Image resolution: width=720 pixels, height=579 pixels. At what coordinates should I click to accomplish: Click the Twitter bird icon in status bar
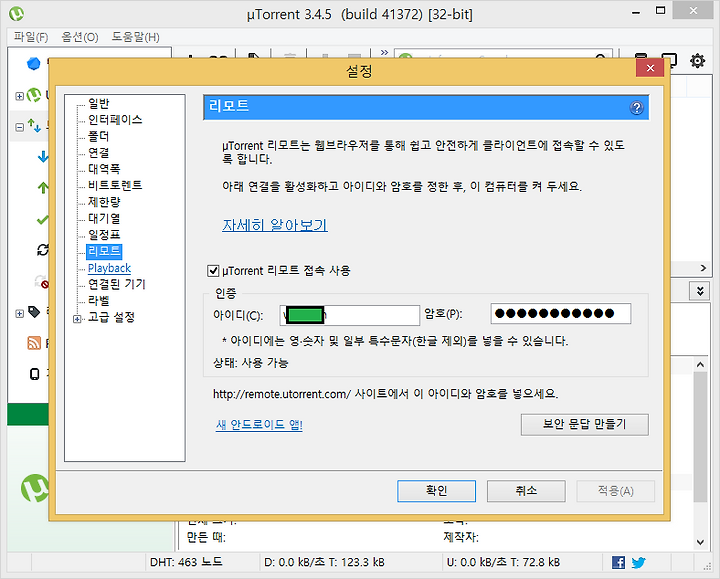click(638, 562)
